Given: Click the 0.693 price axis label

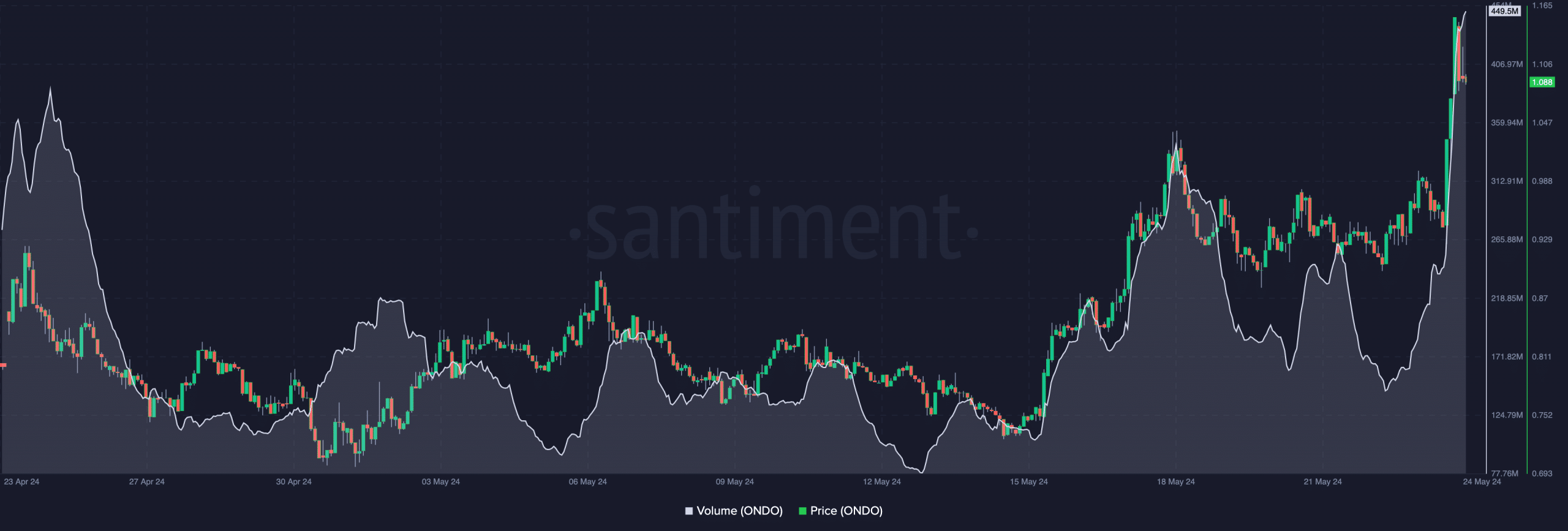Looking at the screenshot, I should [x=1542, y=473].
